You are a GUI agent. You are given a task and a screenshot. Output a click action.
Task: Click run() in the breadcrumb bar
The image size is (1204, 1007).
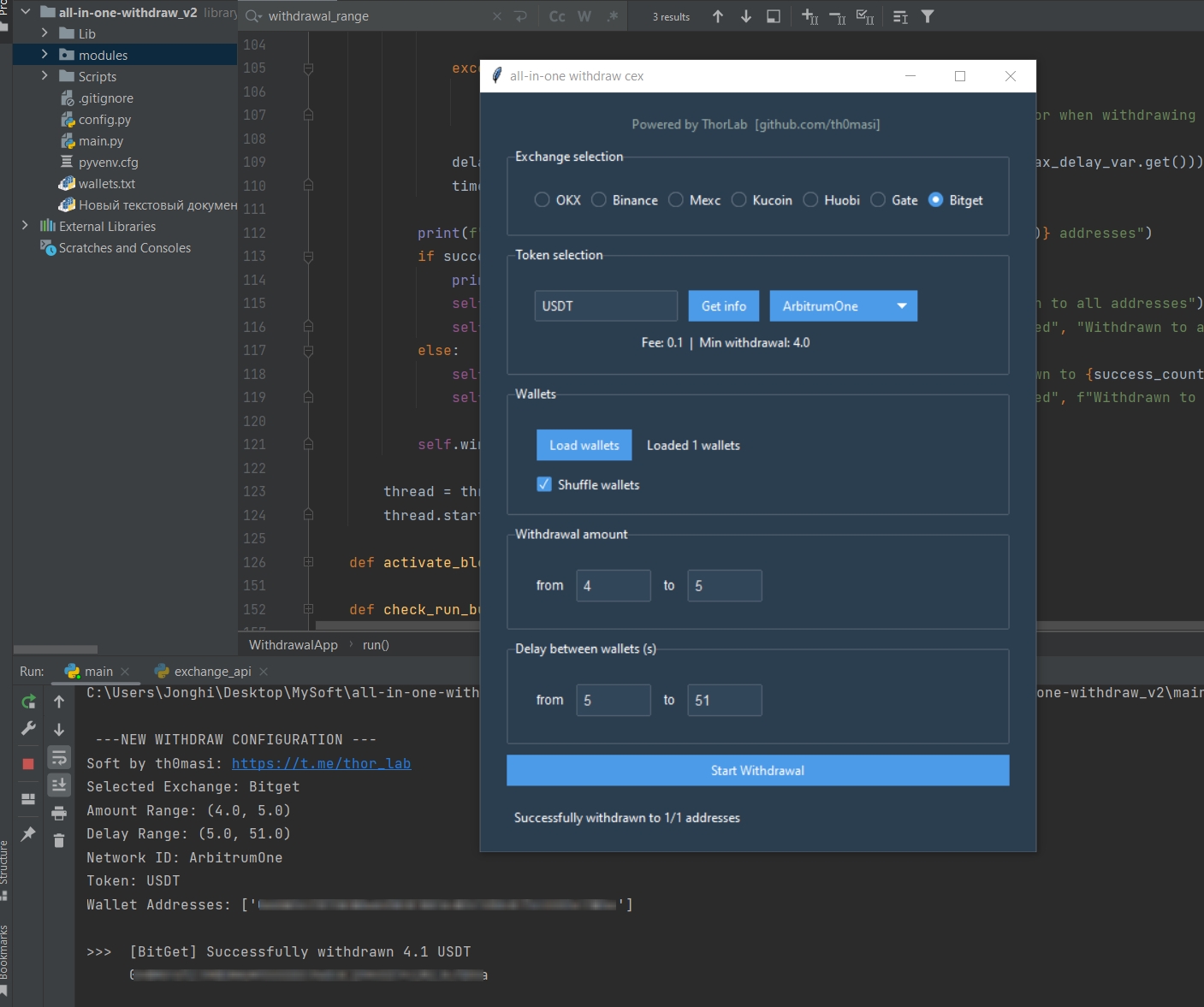tap(376, 645)
